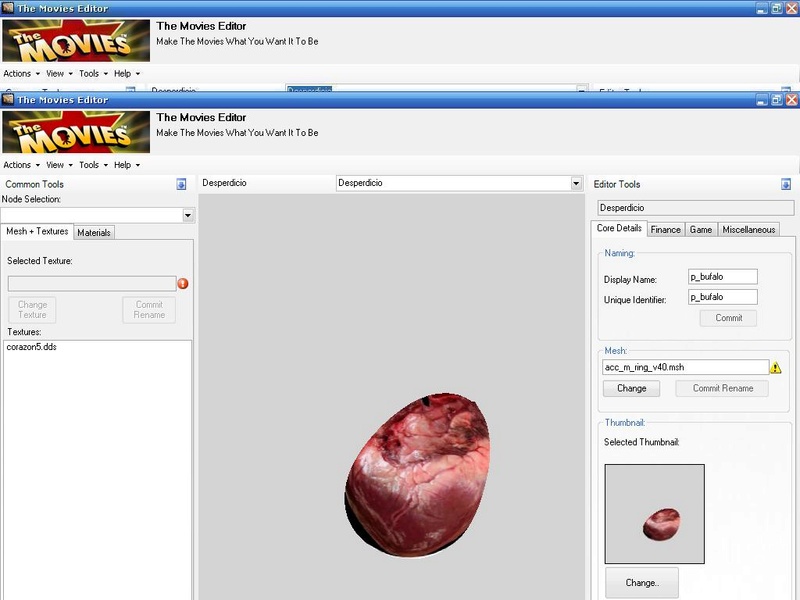Click the back window title bar app icon

[8, 8]
